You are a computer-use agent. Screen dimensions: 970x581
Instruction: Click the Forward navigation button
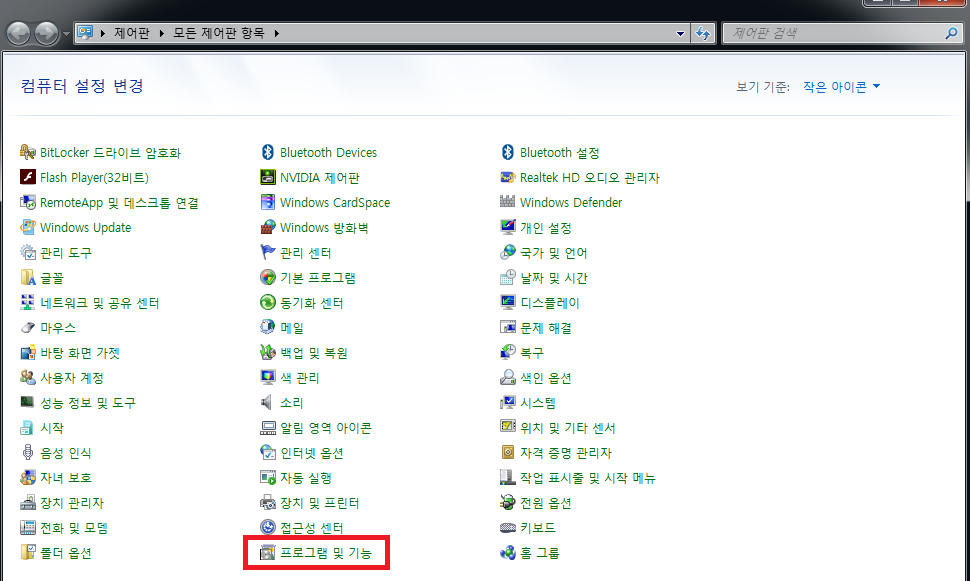tap(46, 33)
